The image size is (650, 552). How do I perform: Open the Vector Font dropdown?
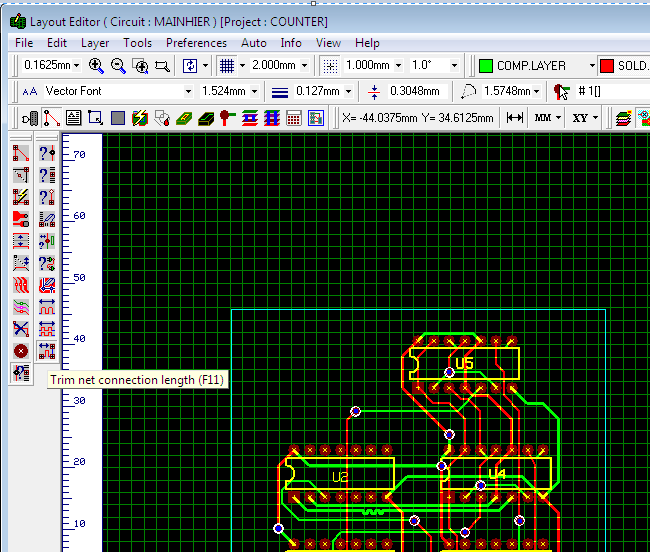[x=188, y=91]
